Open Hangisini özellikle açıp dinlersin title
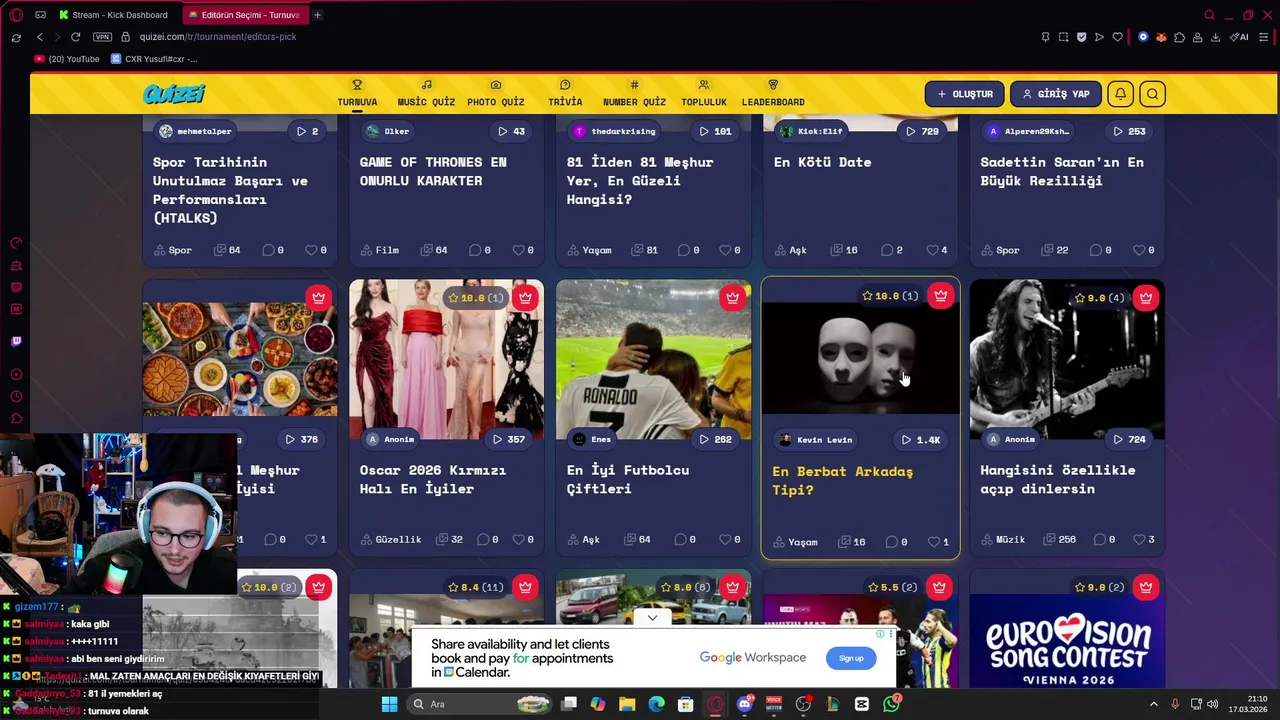The width and height of the screenshot is (1280, 720). point(1058,479)
